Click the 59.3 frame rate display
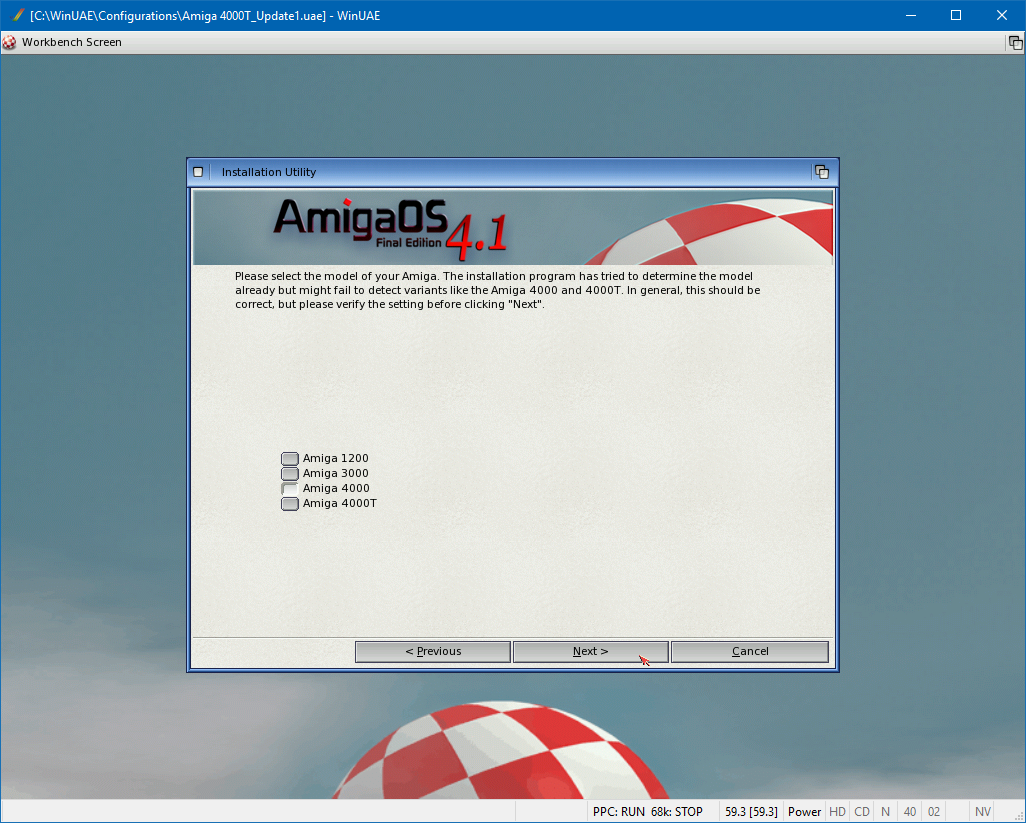The image size is (1026, 823). (x=751, y=812)
